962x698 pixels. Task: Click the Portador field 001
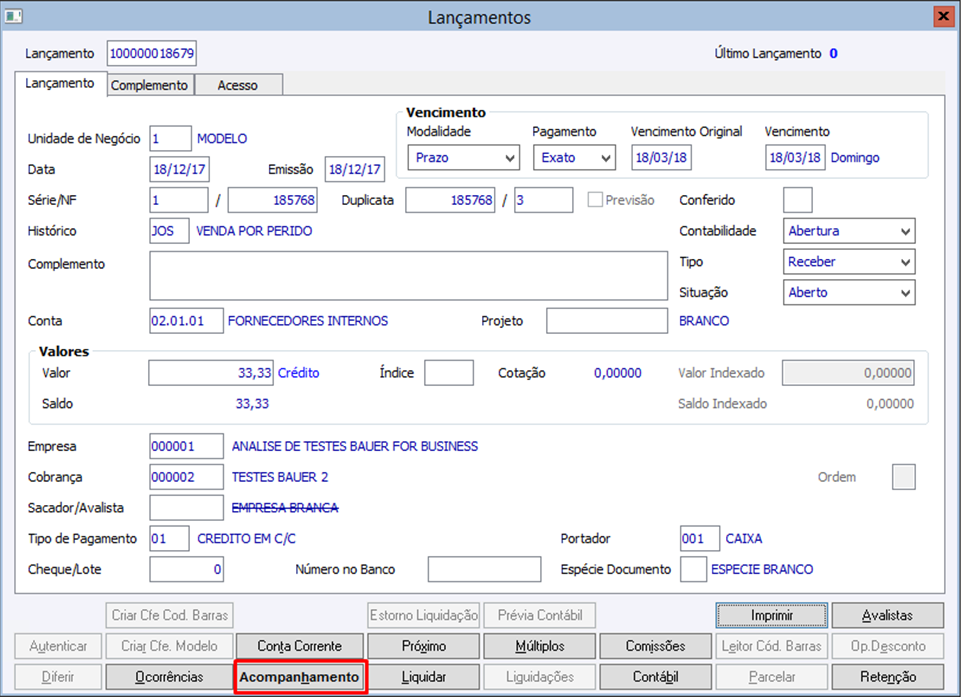pos(699,539)
